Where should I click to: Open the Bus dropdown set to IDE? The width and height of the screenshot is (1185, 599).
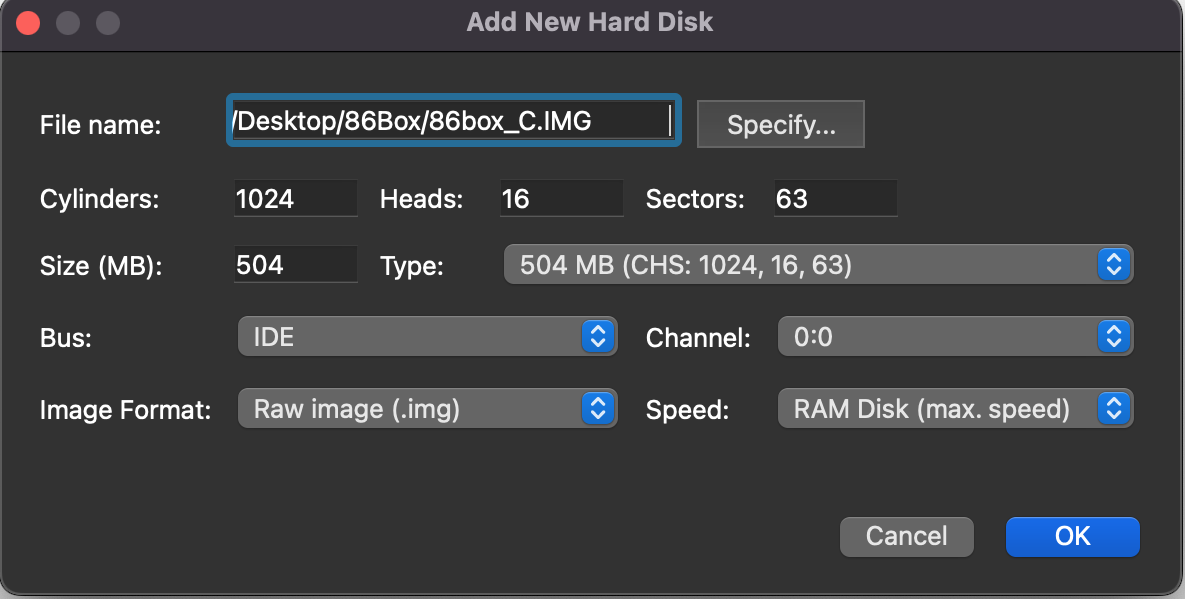(x=410, y=337)
